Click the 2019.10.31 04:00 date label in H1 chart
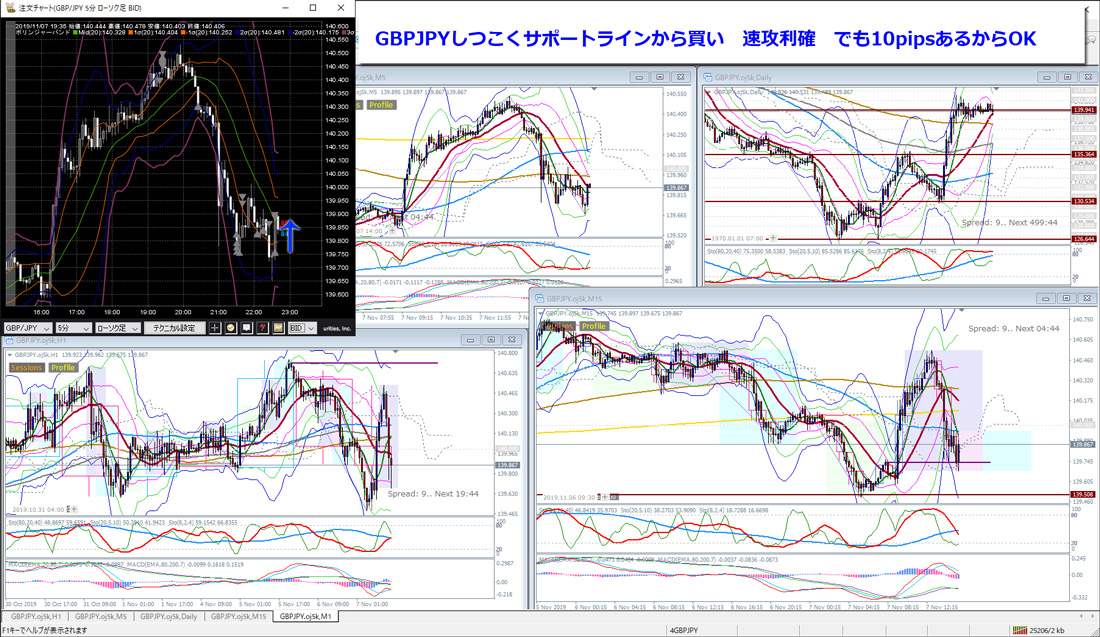 [x=38, y=509]
